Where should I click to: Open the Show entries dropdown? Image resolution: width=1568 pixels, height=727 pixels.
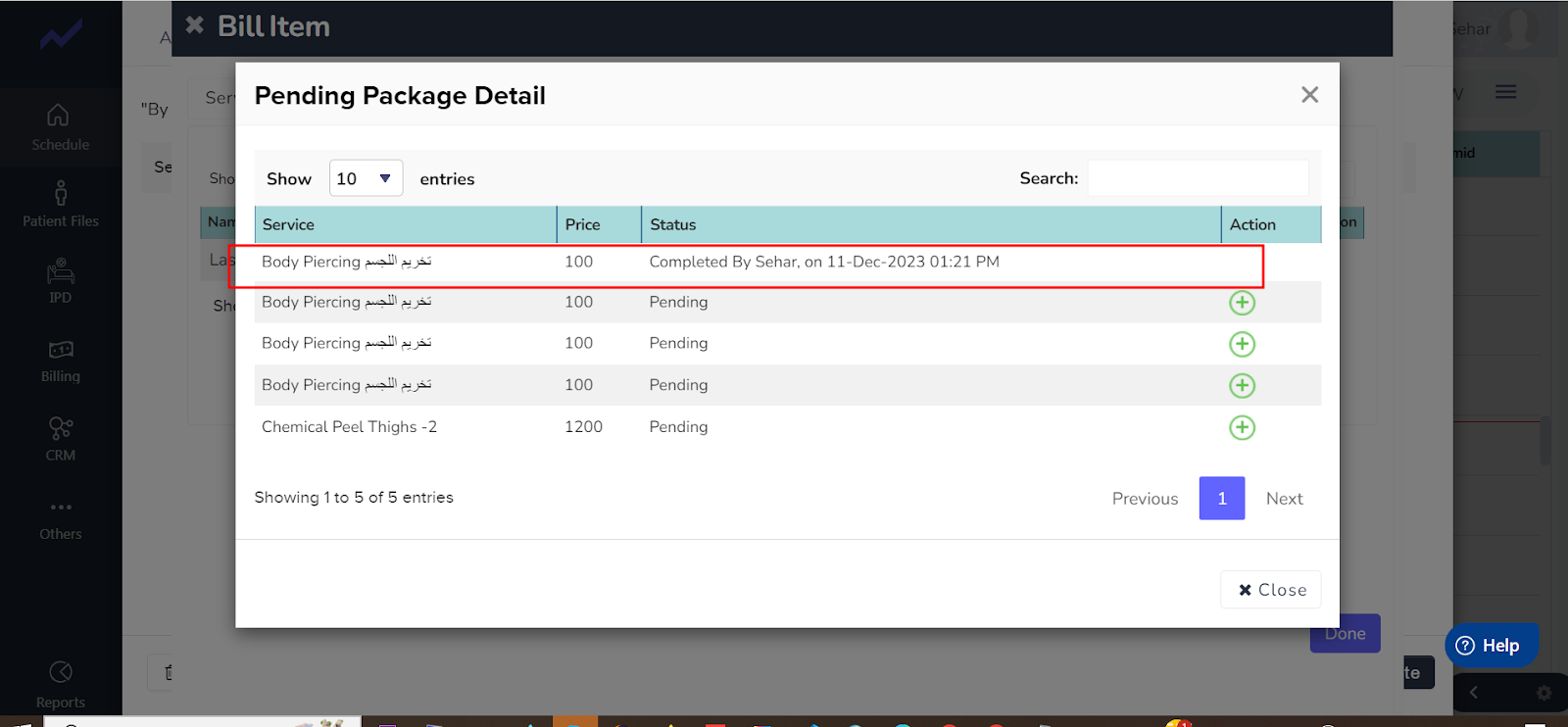(366, 178)
